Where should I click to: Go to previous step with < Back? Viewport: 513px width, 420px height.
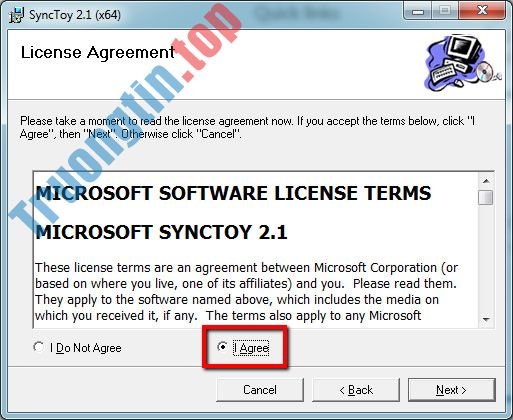tap(356, 390)
